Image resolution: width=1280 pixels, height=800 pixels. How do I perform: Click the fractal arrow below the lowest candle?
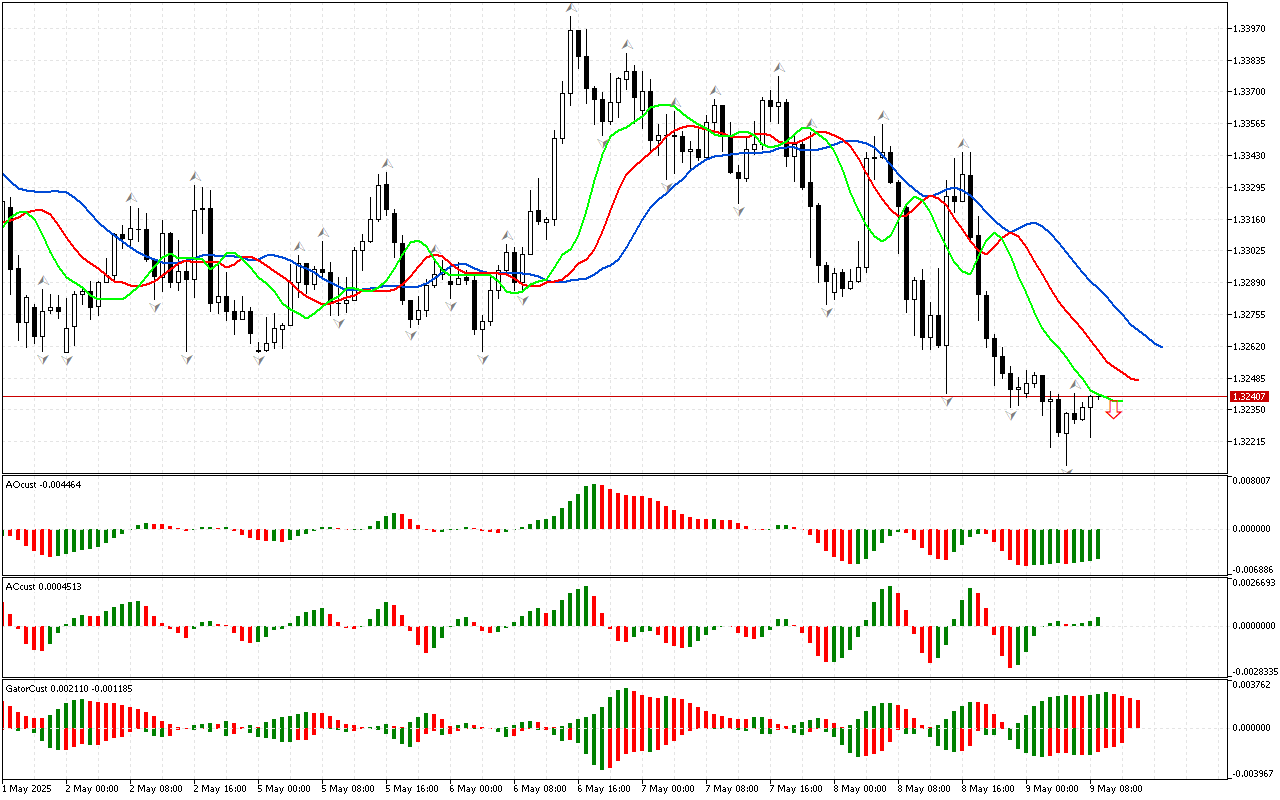[x=1067, y=469]
